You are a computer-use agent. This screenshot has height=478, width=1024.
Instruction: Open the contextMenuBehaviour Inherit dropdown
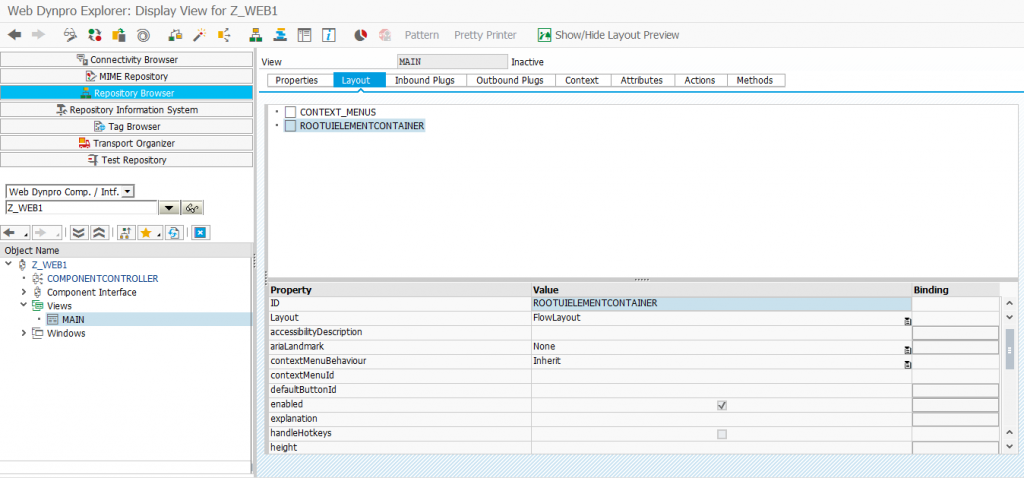coord(908,364)
